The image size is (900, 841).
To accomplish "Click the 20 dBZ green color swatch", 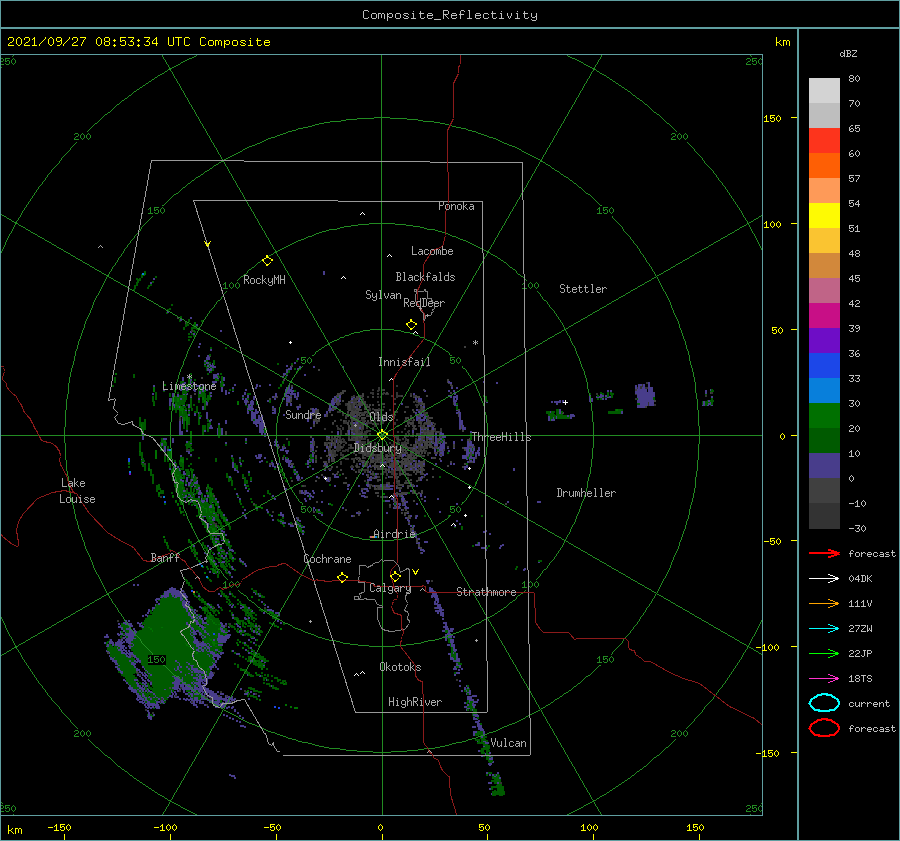I will click(x=824, y=416).
